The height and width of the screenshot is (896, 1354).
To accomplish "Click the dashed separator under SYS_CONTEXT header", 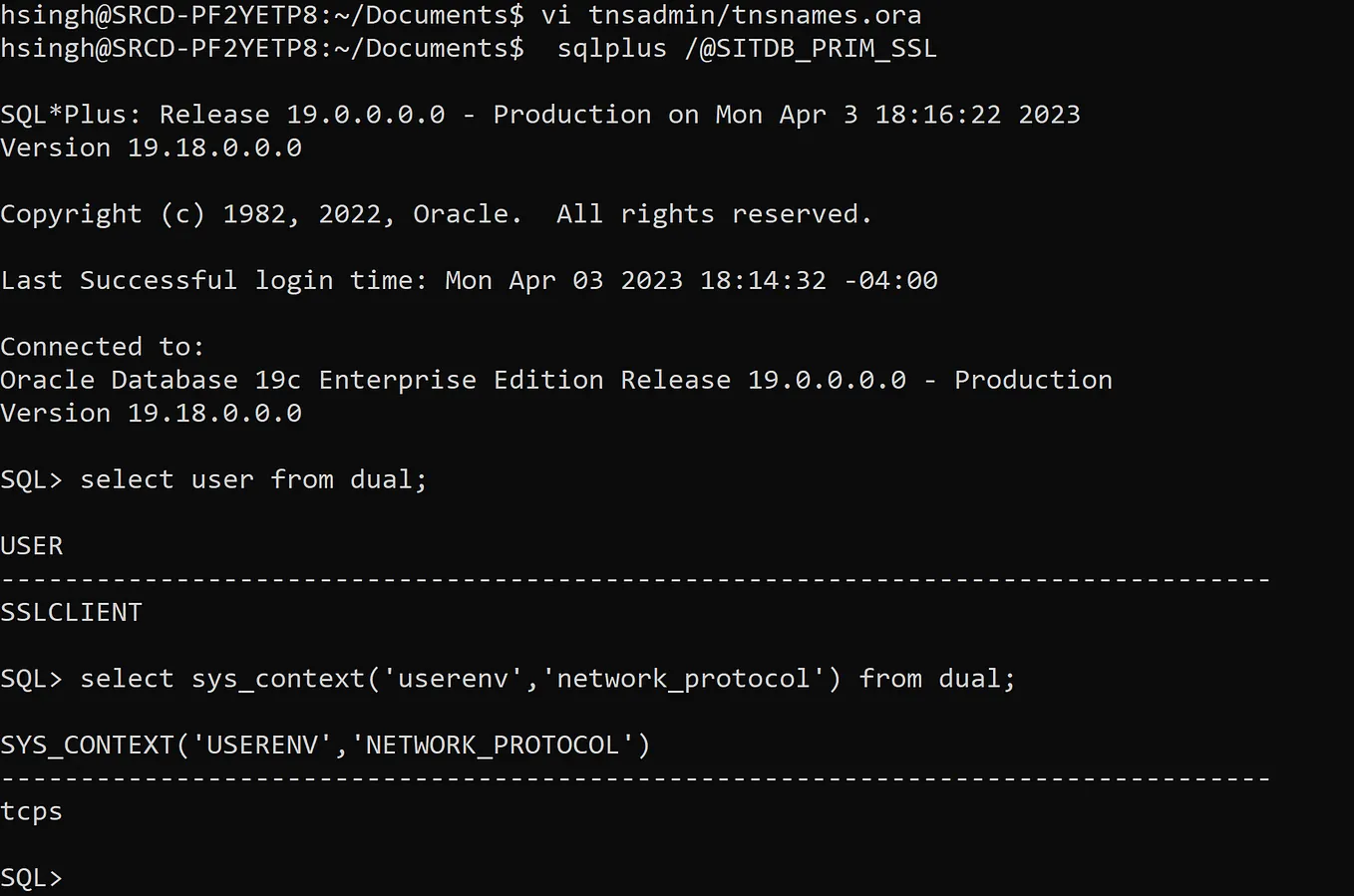I will (x=635, y=778).
